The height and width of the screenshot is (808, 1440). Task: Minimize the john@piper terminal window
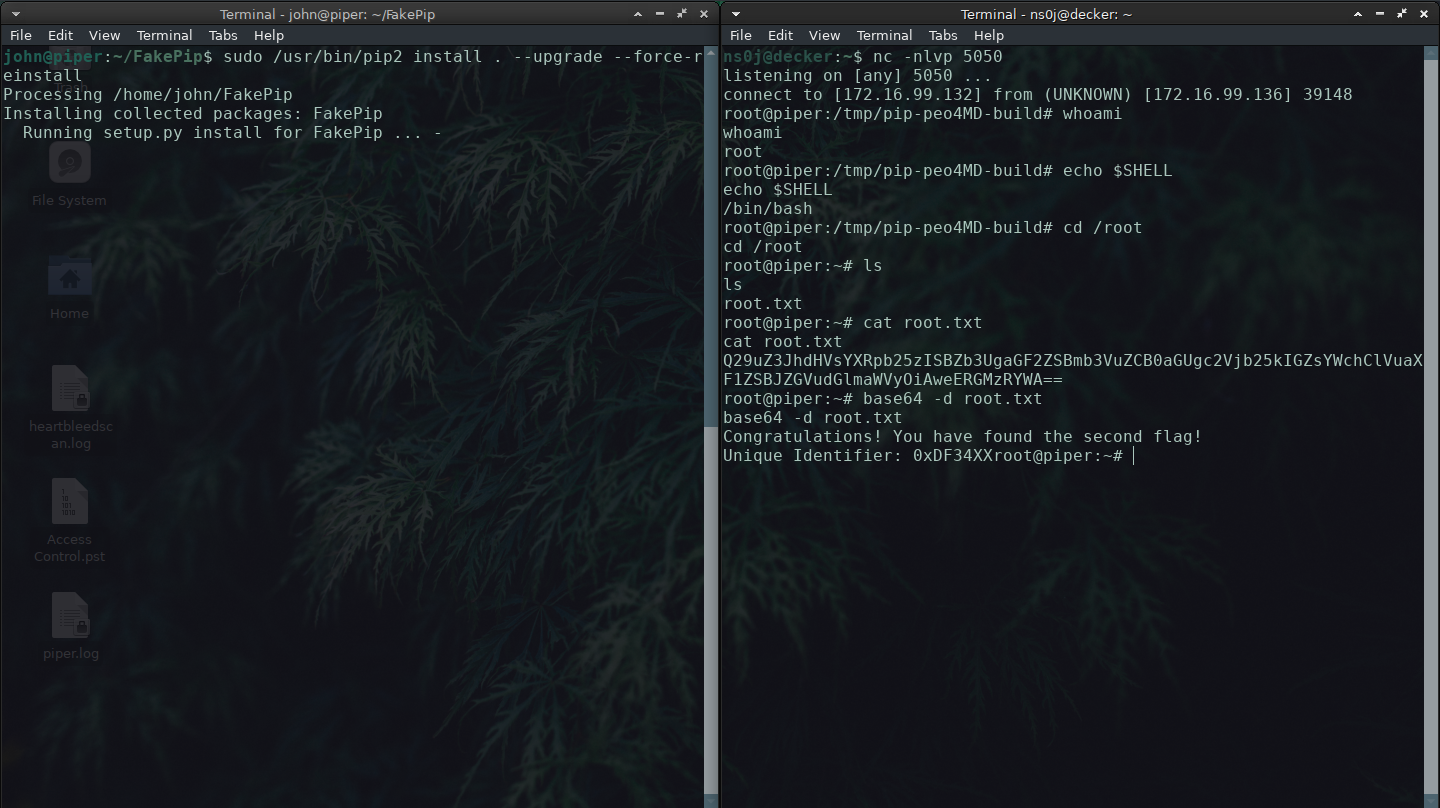click(661, 14)
